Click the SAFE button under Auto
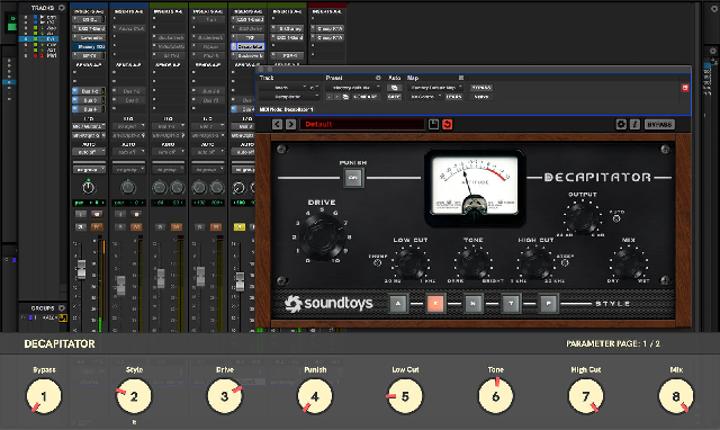 click(394, 97)
